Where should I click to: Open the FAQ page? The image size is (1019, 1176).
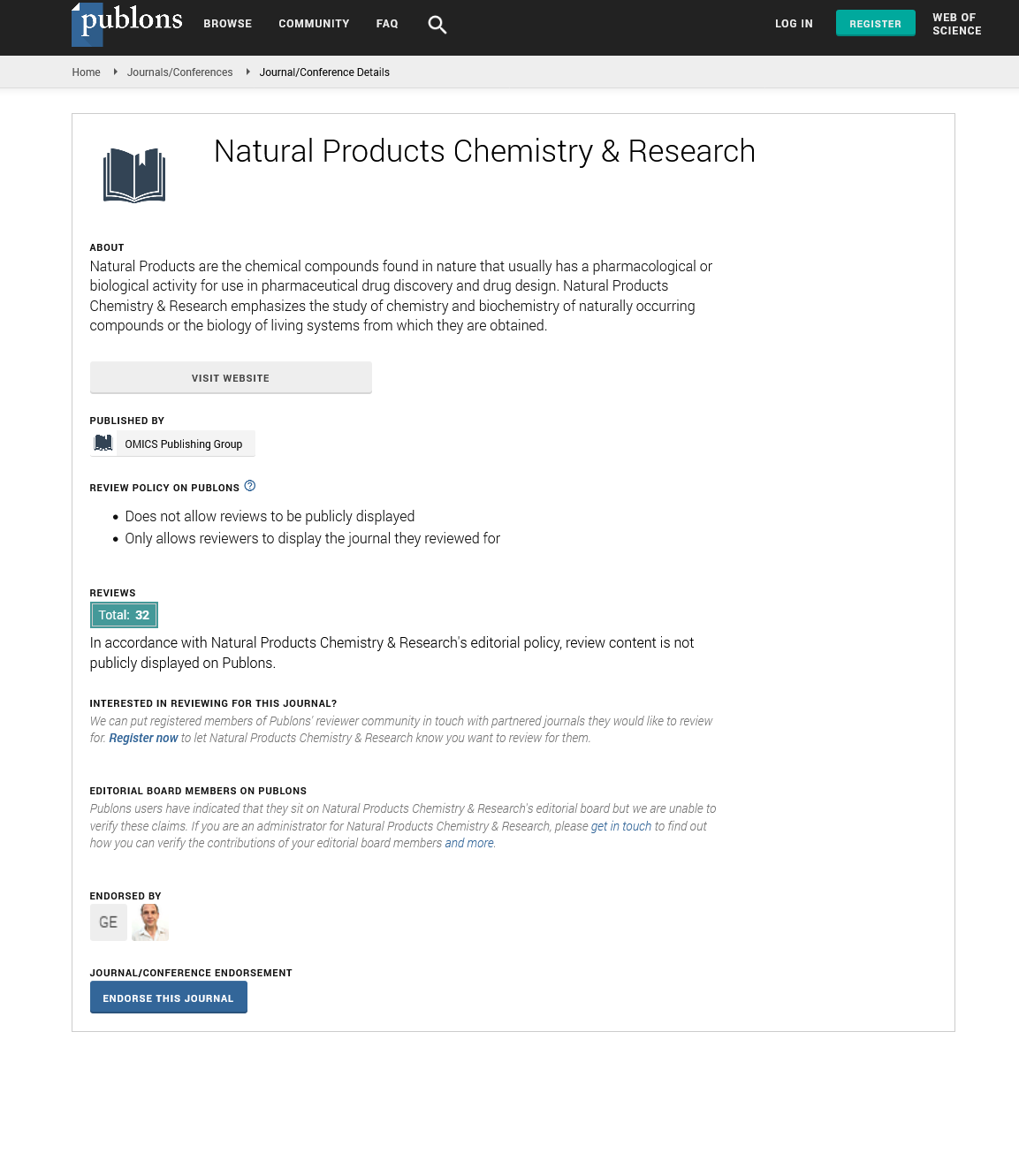click(x=387, y=24)
